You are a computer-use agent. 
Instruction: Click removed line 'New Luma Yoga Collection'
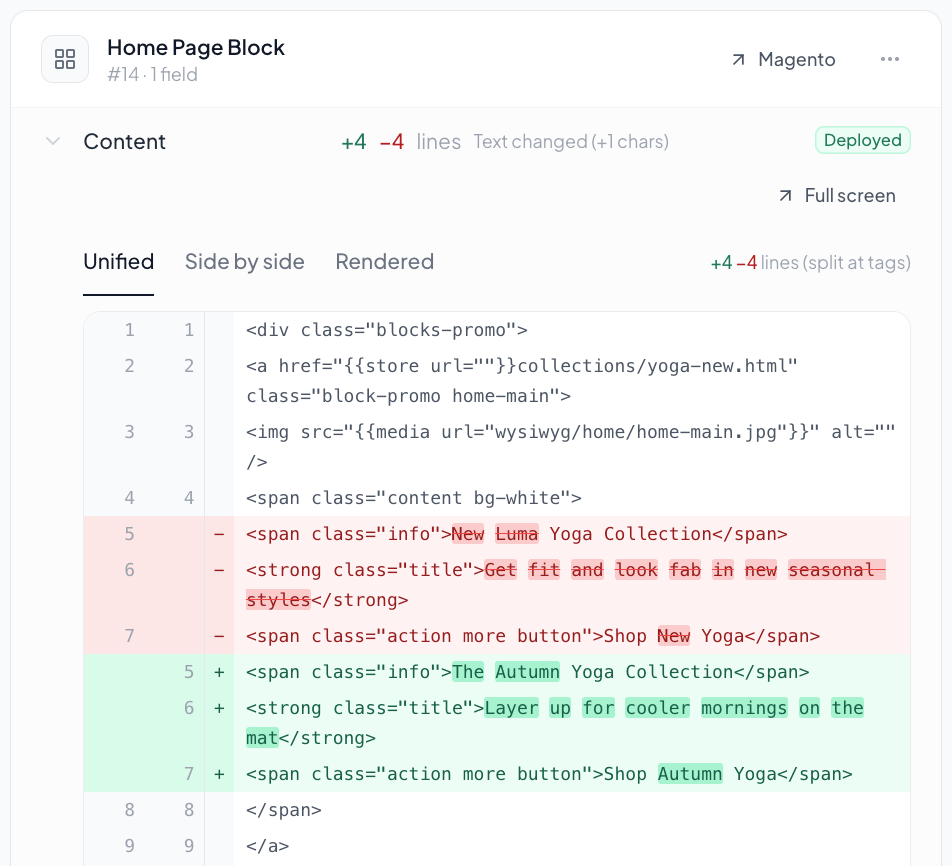pyautogui.click(x=497, y=534)
